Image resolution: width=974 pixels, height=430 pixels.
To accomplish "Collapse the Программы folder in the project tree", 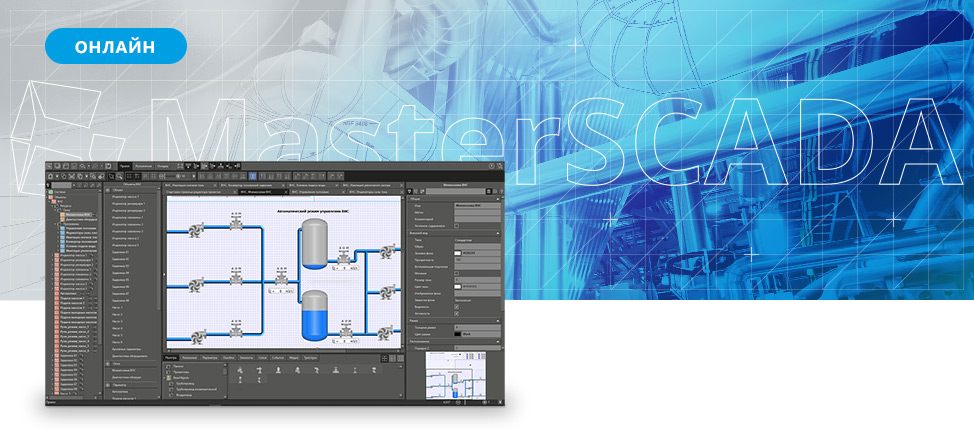I will click(x=55, y=224).
